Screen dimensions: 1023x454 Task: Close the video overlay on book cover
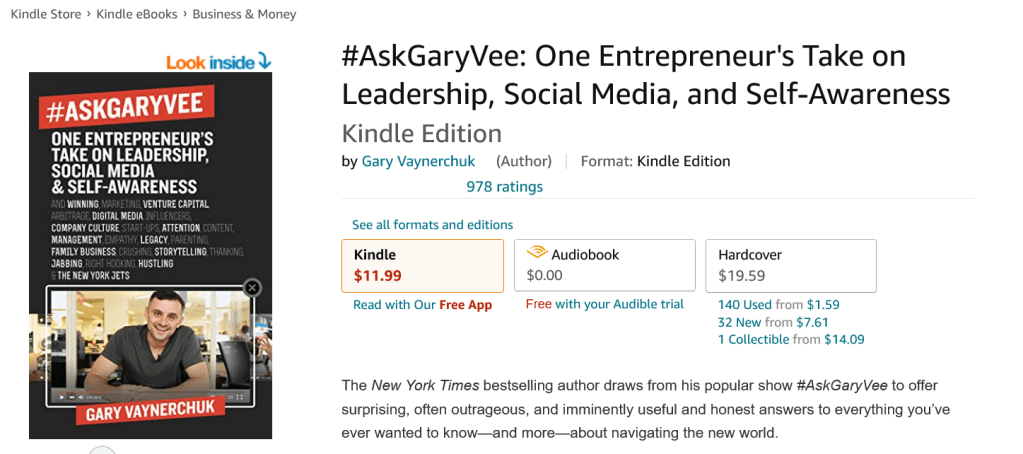tap(252, 288)
